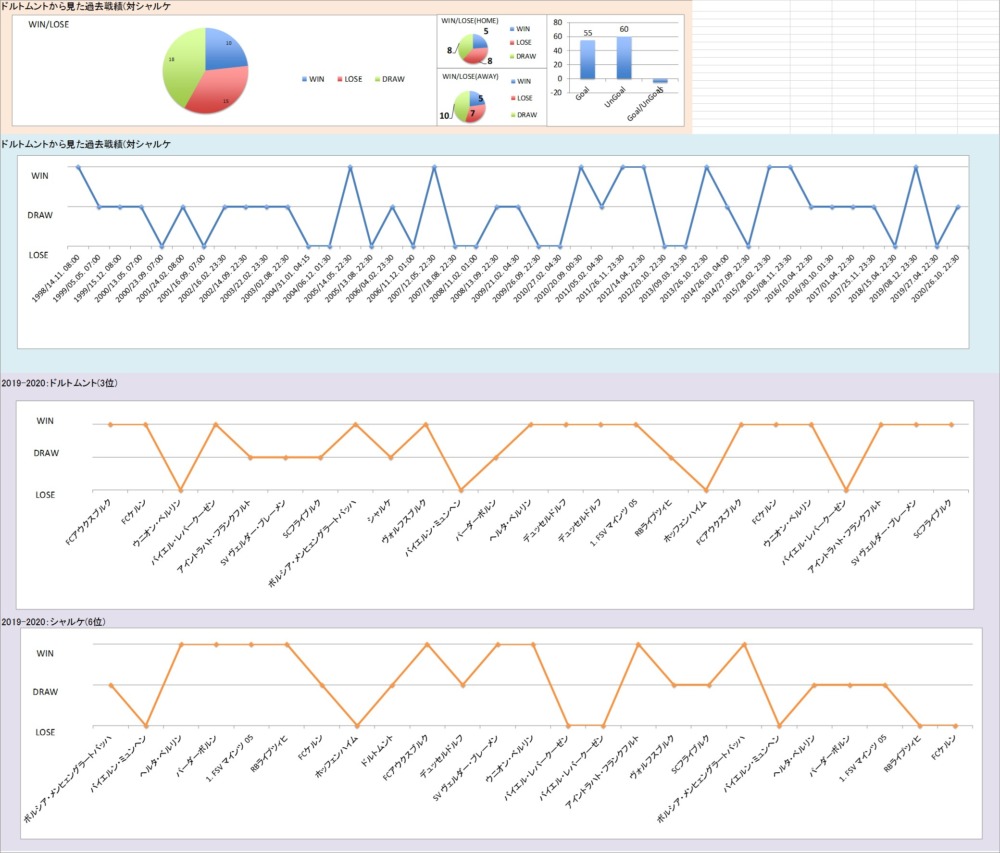Click the date label "2004/31.01. 04:15"

pos(286,279)
